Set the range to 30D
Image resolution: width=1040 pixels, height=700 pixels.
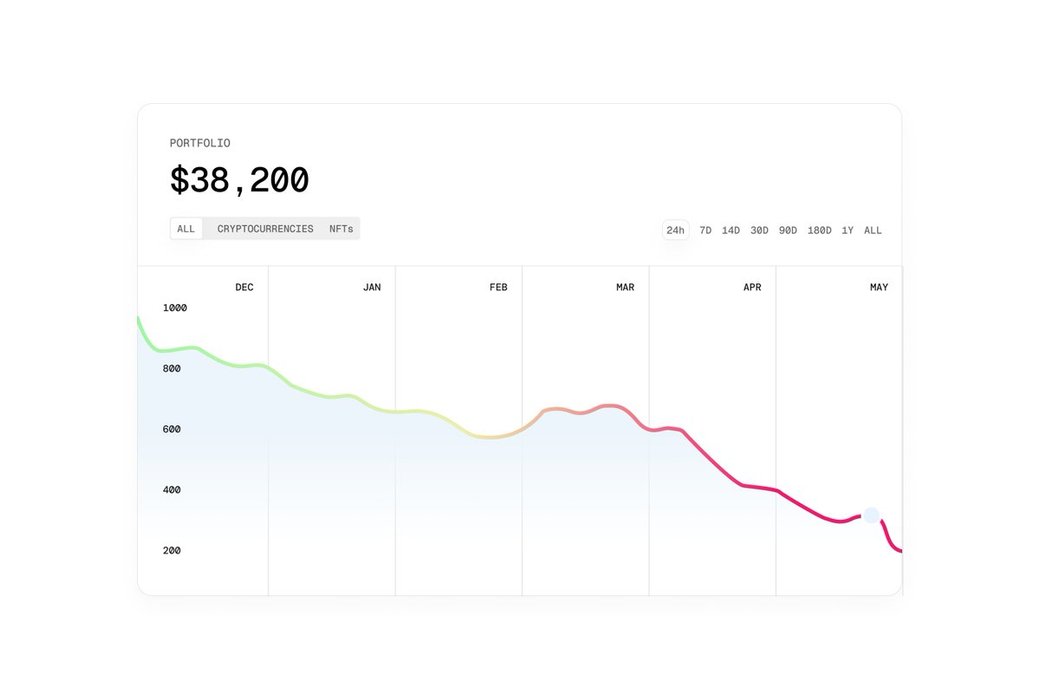pyautogui.click(x=760, y=231)
